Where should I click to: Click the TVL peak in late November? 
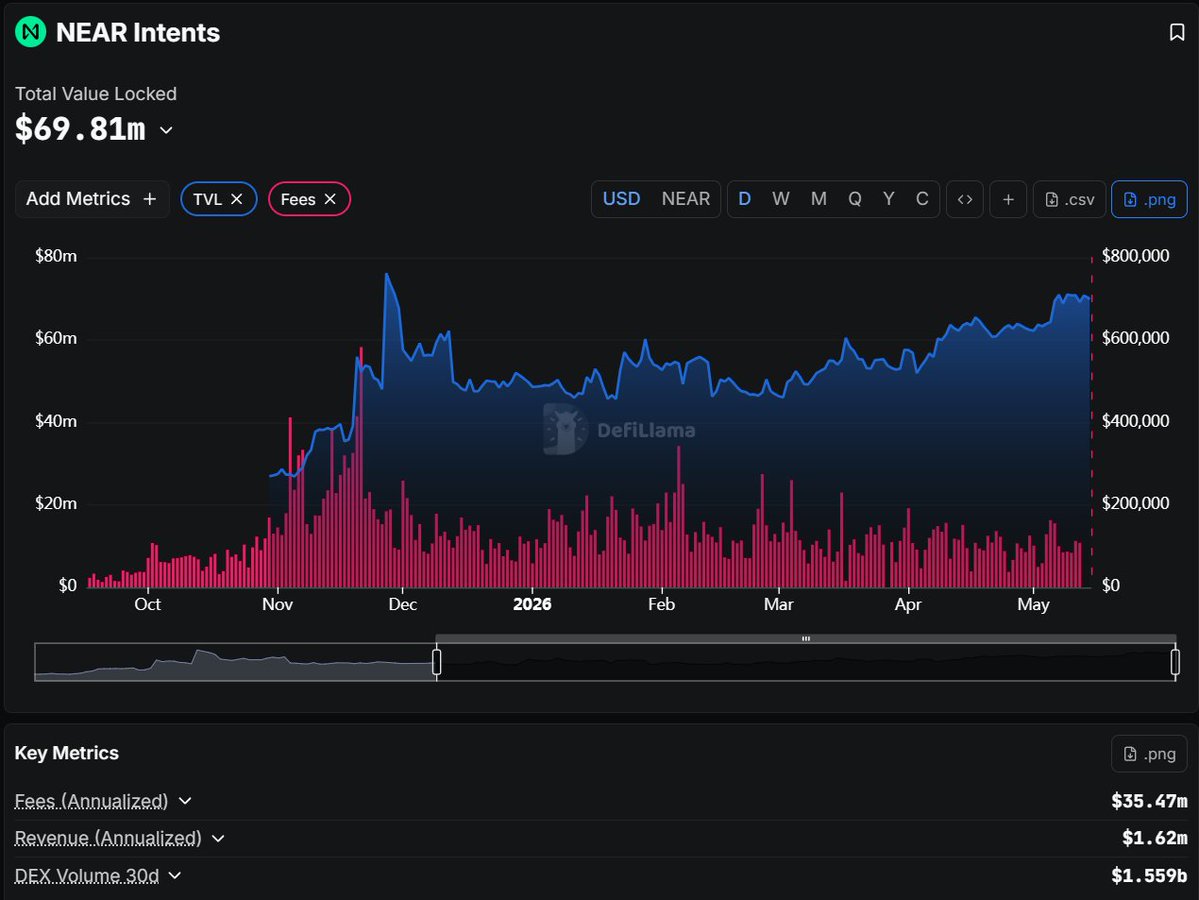387,275
